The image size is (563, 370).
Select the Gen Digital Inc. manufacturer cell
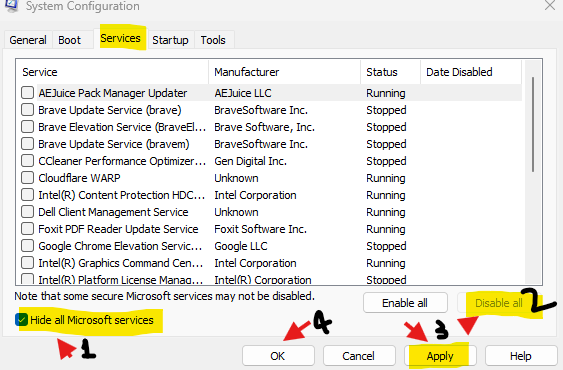(x=250, y=161)
